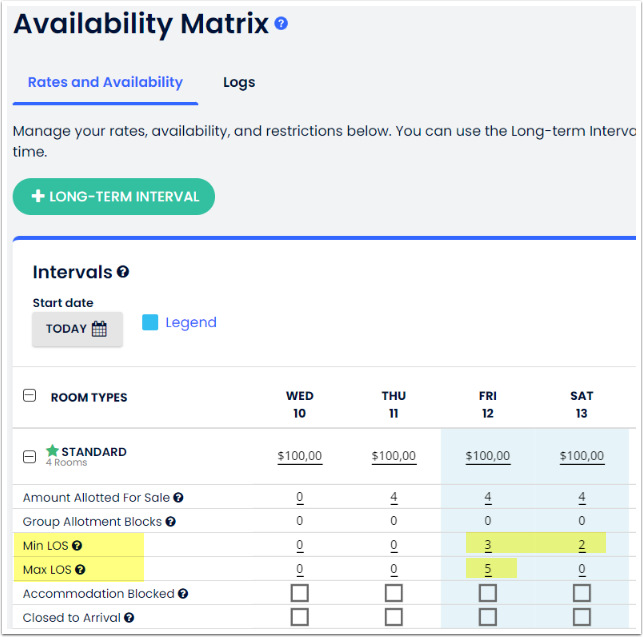This screenshot has width=643, height=637.
Task: Click the blue Legend color square
Action: click(x=150, y=322)
